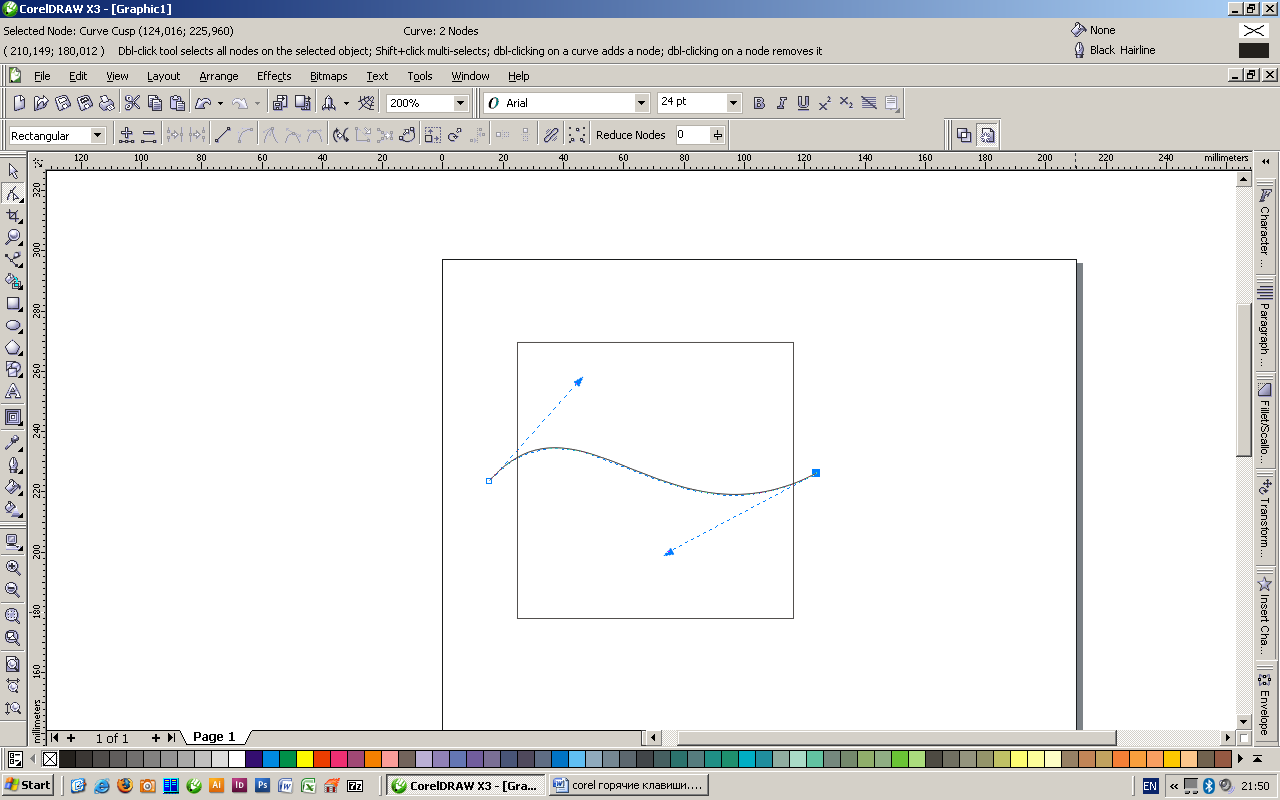Image resolution: width=1280 pixels, height=800 pixels.
Task: Open the Envelope docker tab
Action: coord(1265,703)
